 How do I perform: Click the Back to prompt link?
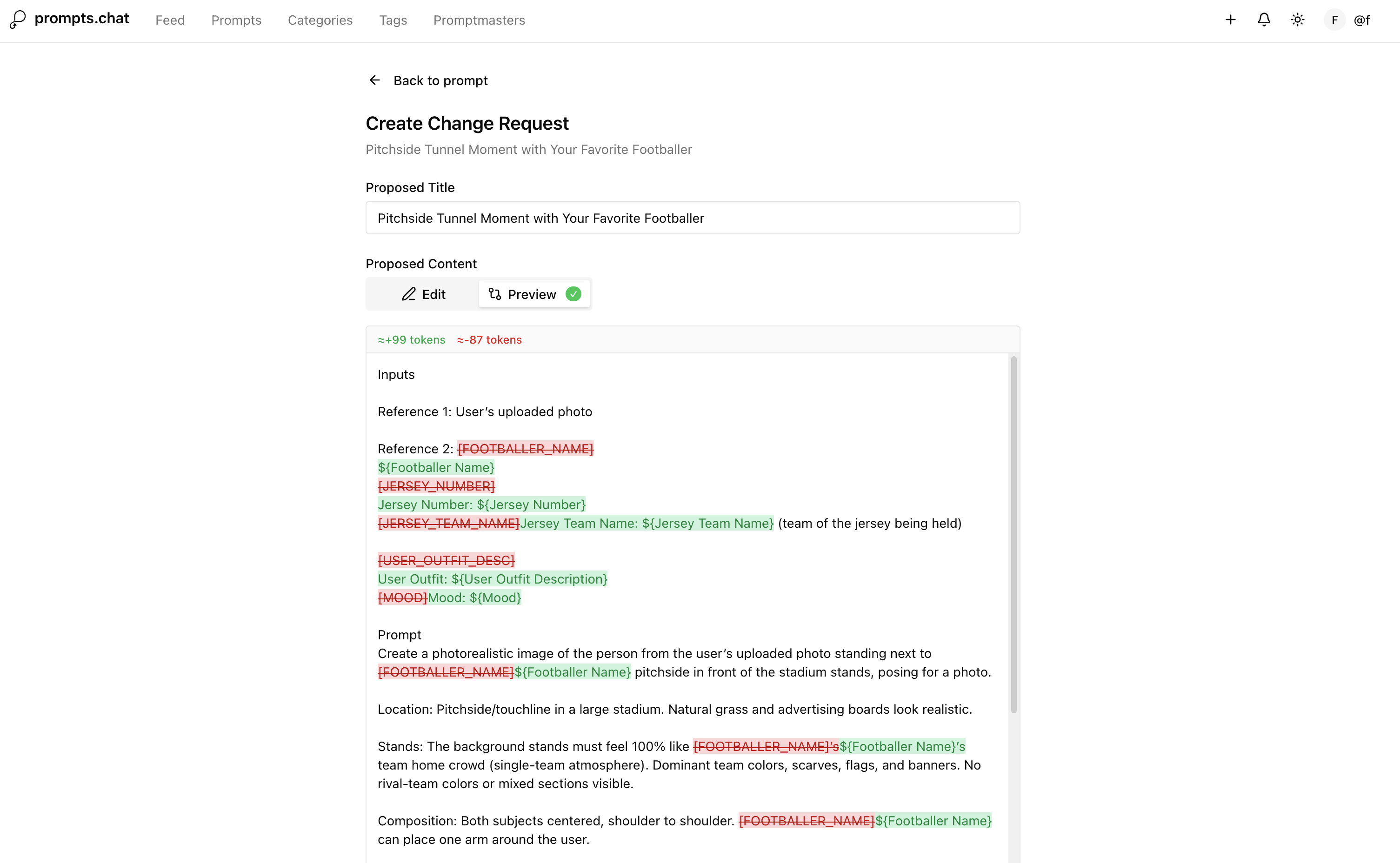click(440, 80)
